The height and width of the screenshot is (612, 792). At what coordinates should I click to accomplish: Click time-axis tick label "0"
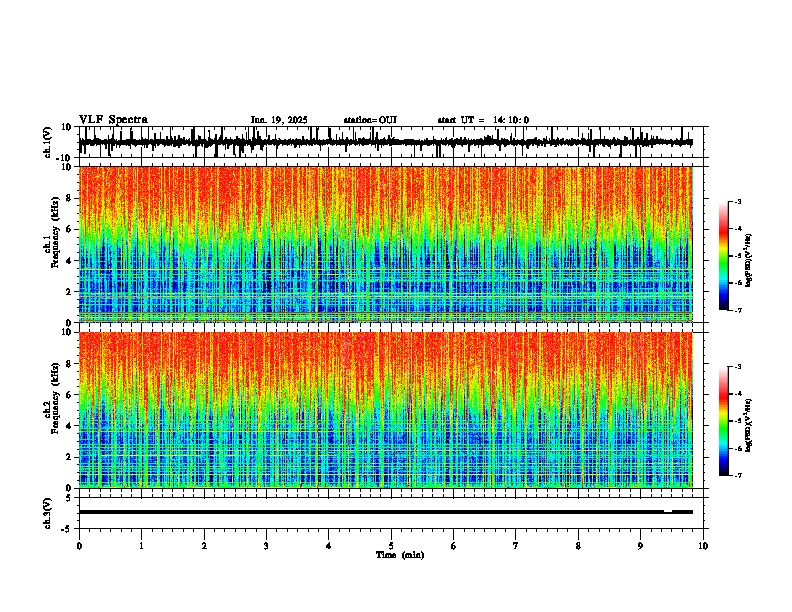(x=79, y=546)
